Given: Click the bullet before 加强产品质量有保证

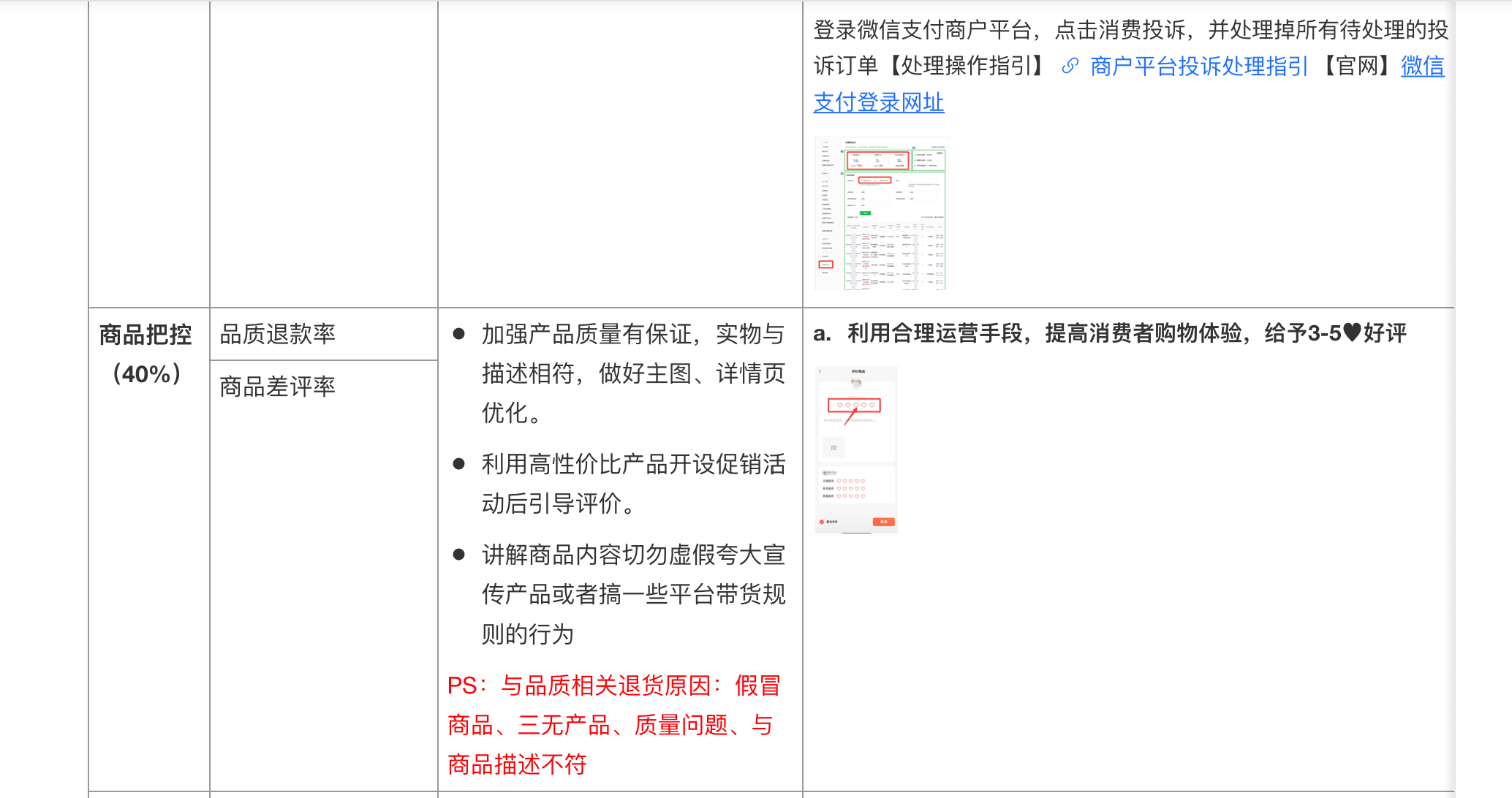Looking at the screenshot, I should pos(459,334).
